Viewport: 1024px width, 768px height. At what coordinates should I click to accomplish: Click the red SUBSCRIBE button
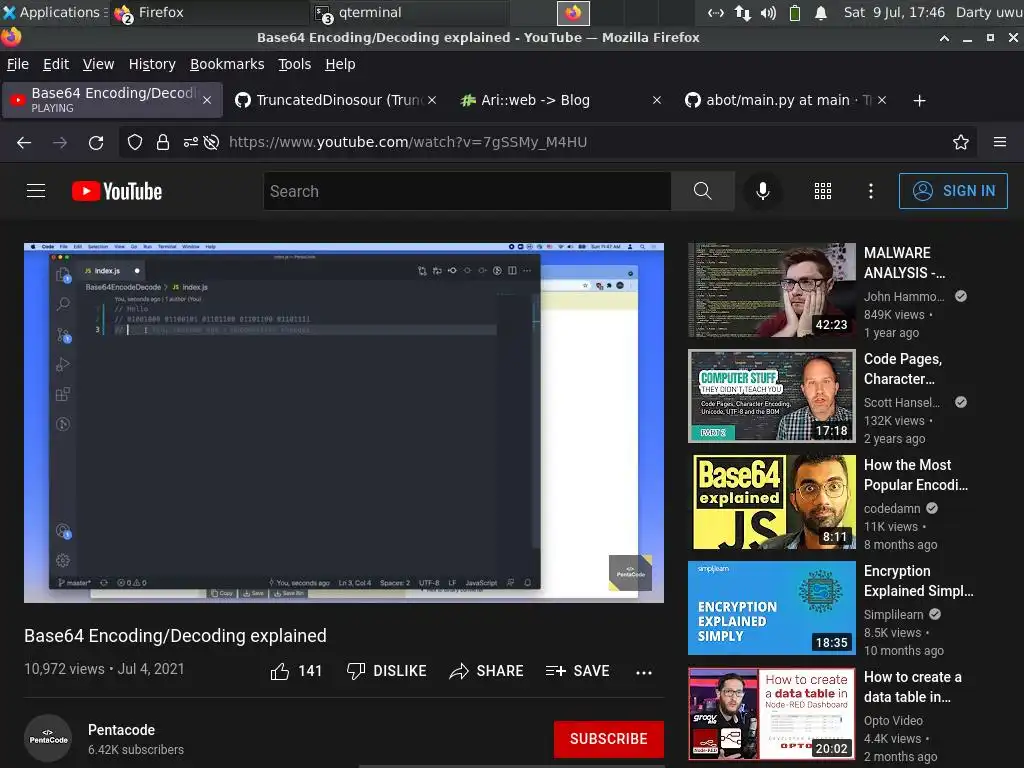pyautogui.click(x=609, y=739)
